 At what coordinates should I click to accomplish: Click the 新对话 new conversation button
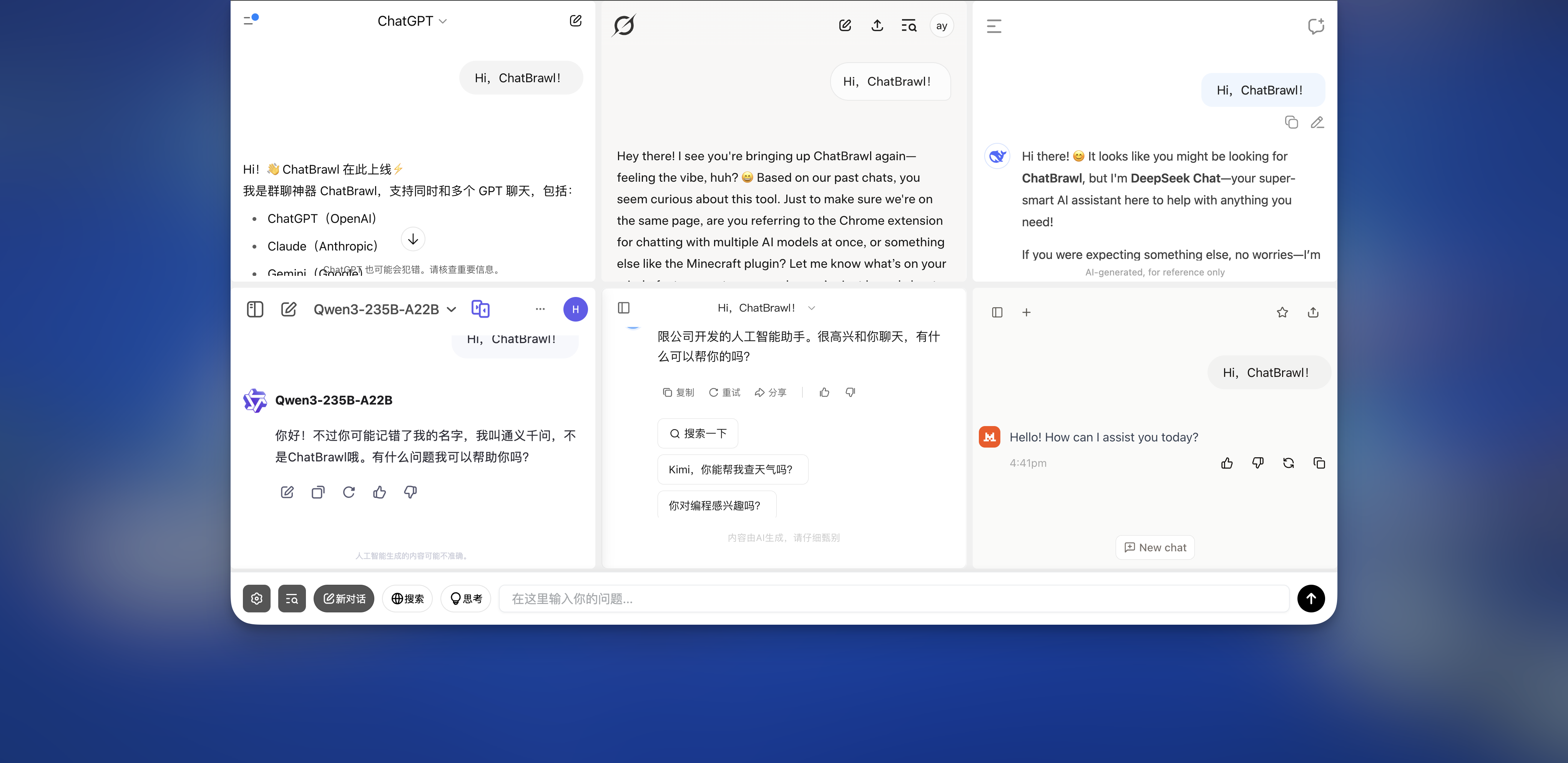click(344, 599)
